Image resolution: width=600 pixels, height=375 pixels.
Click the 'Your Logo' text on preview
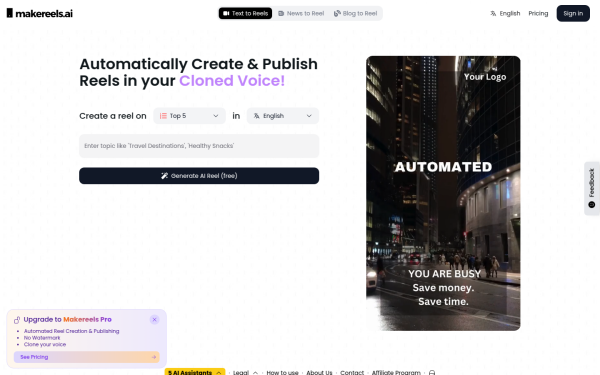(485, 77)
